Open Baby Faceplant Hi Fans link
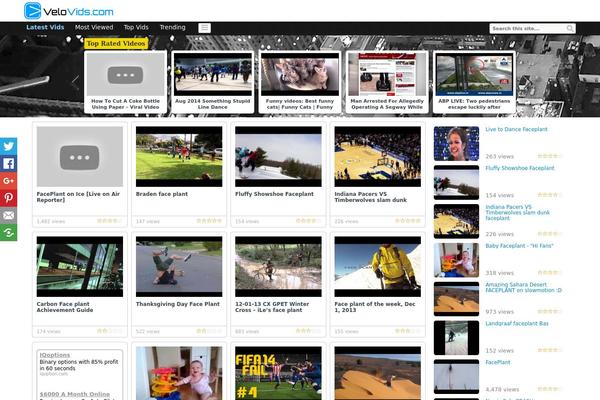Image resolution: width=600 pixels, height=400 pixels. click(x=519, y=246)
